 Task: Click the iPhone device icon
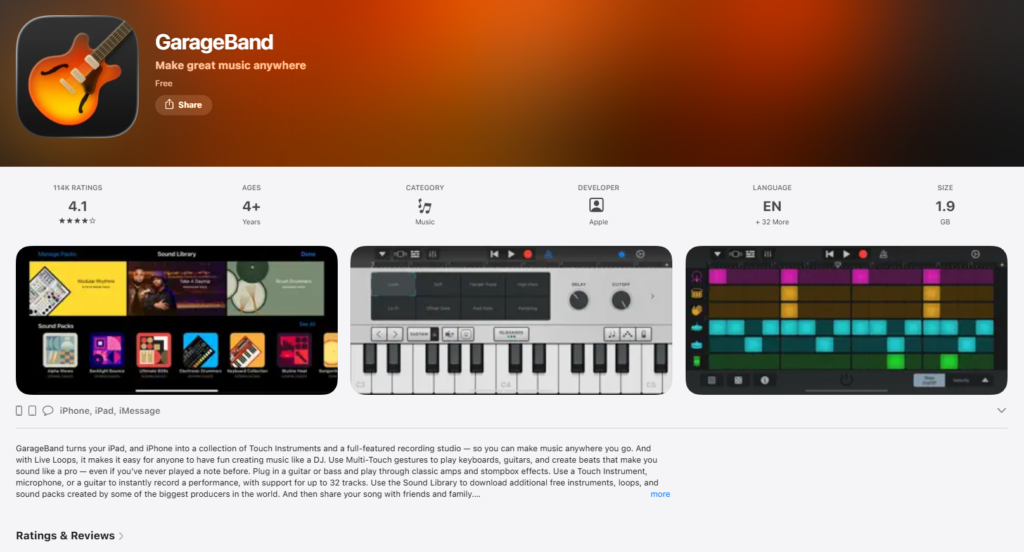pyautogui.click(x=19, y=411)
